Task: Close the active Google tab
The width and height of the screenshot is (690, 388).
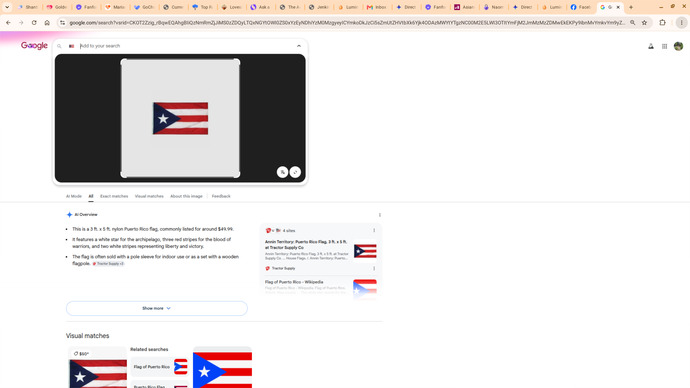Action: (x=618, y=7)
